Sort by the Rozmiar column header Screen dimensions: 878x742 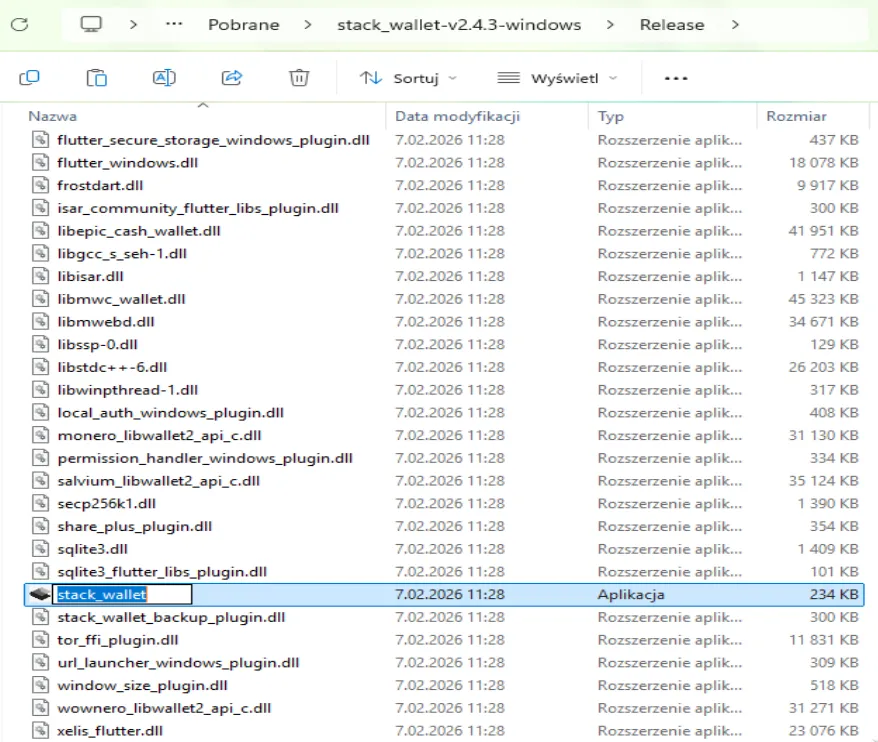[x=796, y=116]
